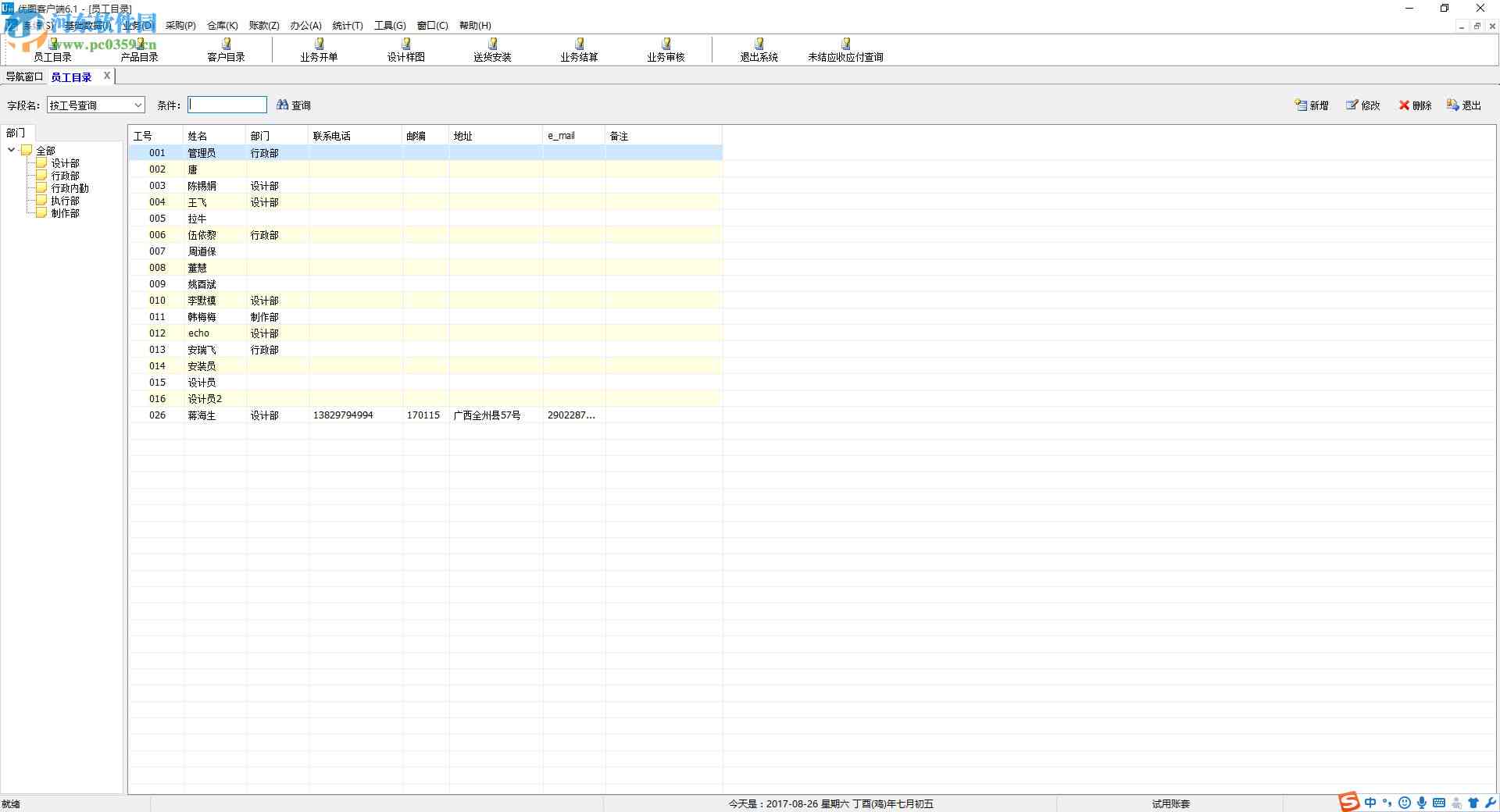This screenshot has width=1500, height=812.
Task: Add a new employee with 新增
Action: (x=1312, y=105)
